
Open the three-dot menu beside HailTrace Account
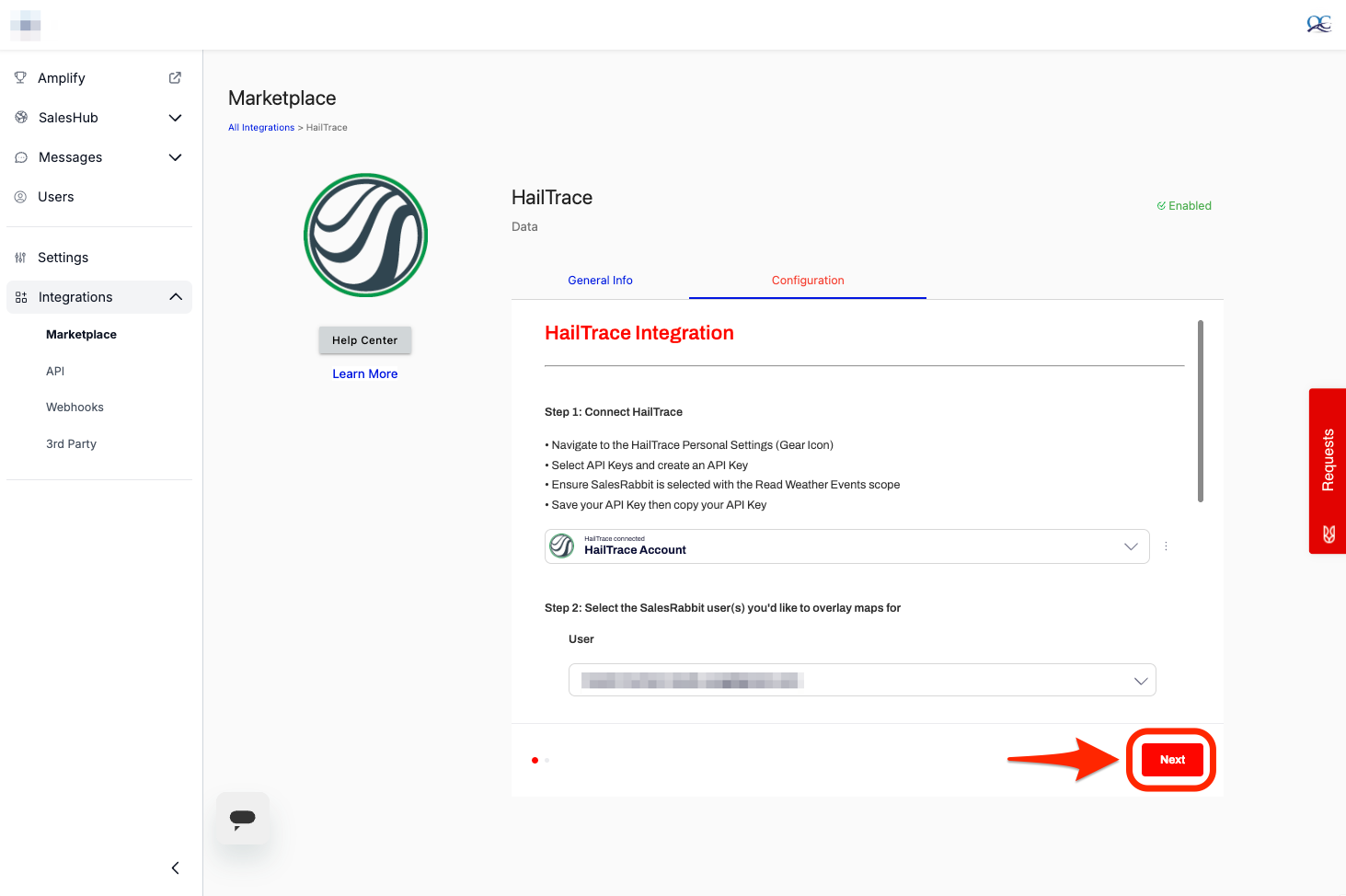click(1166, 546)
